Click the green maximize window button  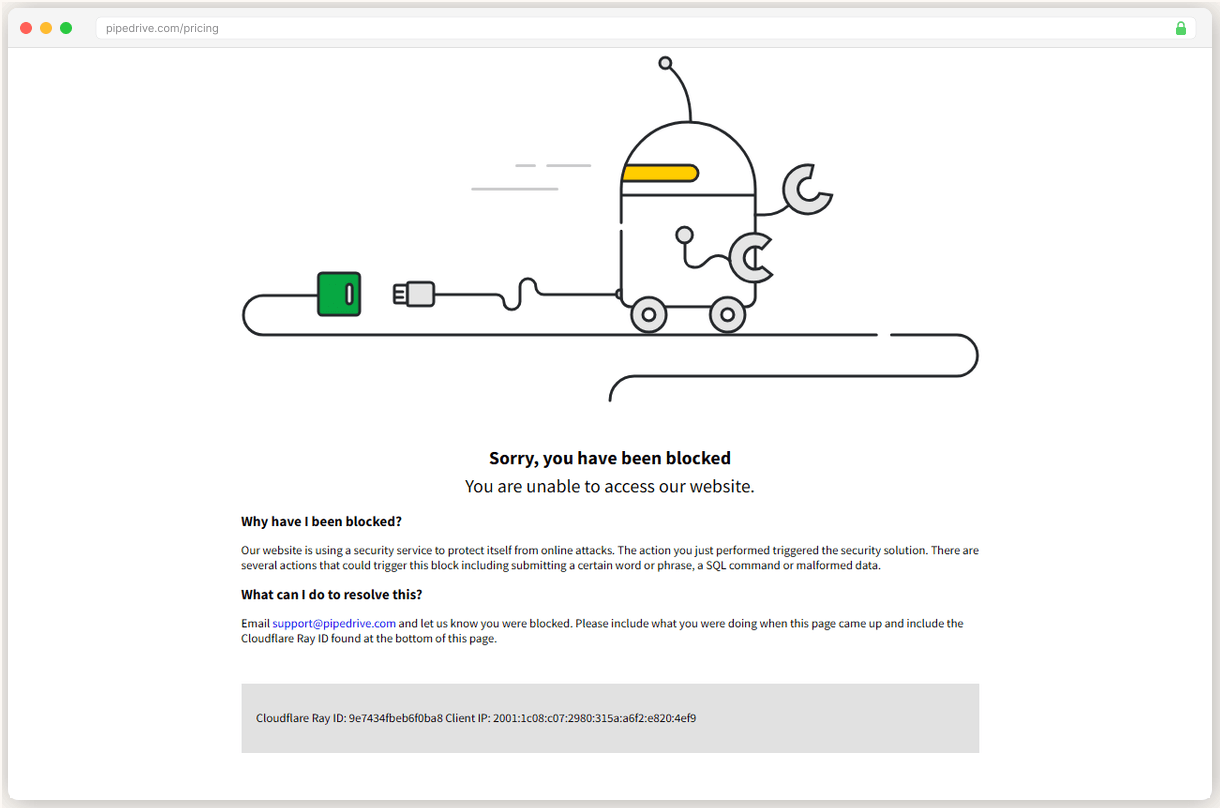tap(66, 28)
